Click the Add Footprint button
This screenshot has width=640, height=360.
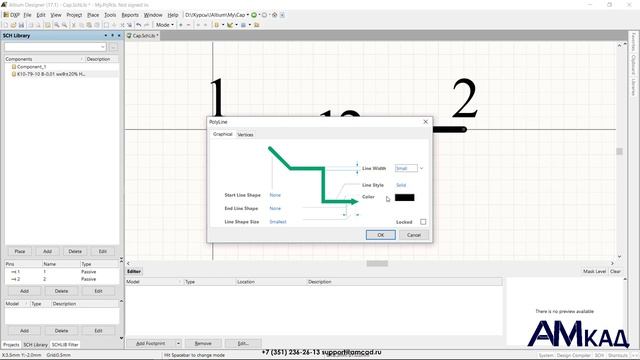tap(151, 343)
